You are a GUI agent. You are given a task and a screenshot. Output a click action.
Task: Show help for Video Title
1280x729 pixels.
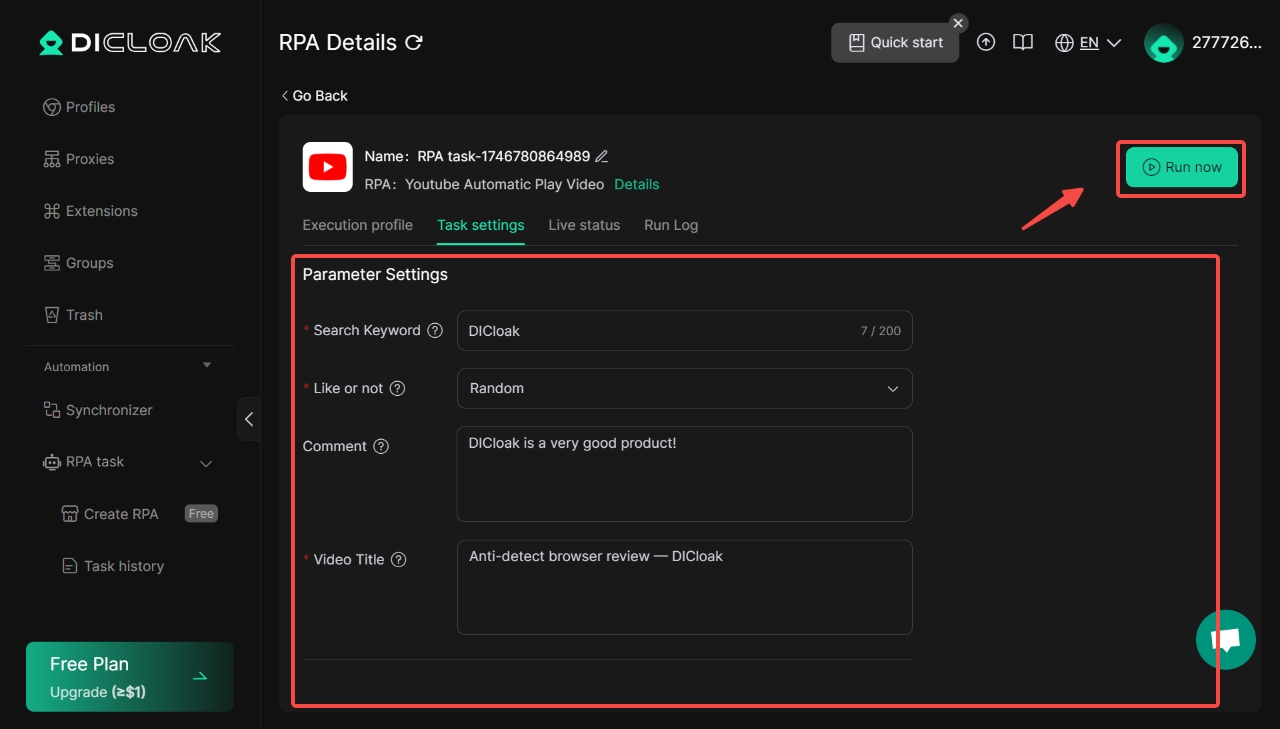(399, 559)
